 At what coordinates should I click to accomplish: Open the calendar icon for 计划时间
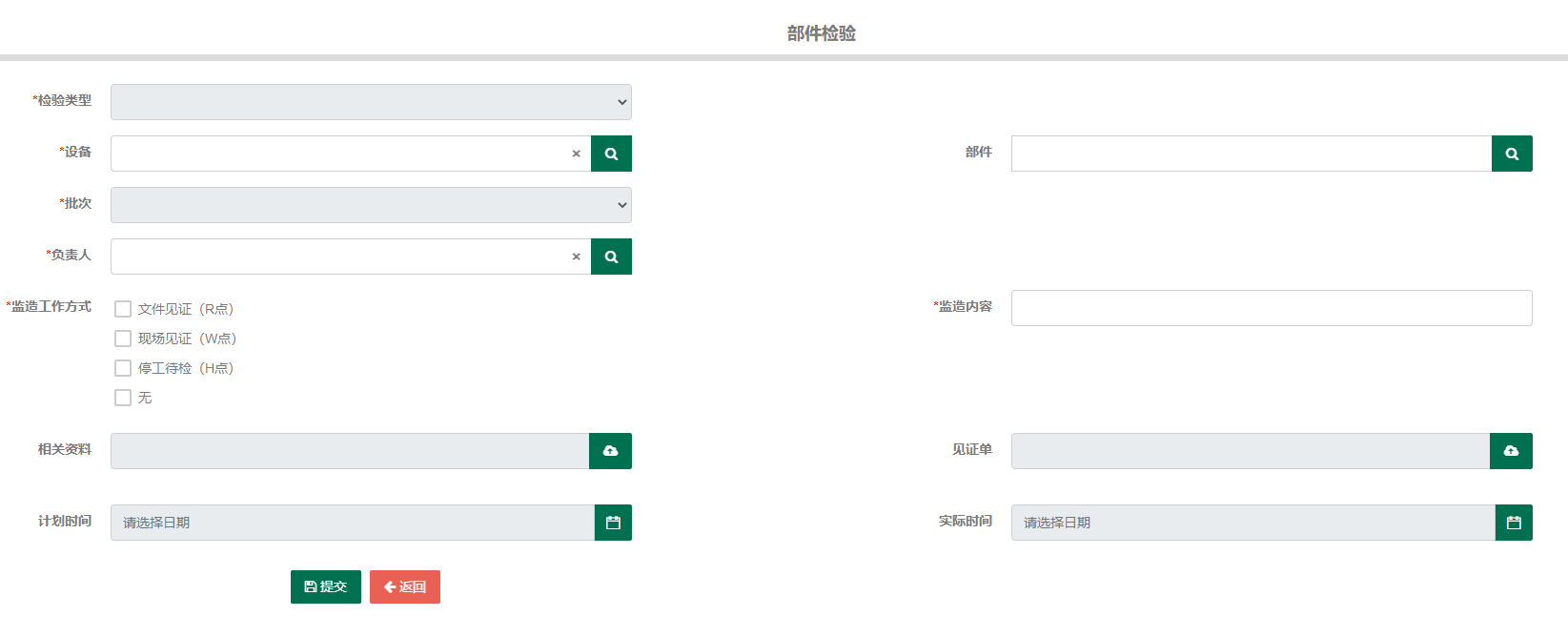pyautogui.click(x=613, y=523)
